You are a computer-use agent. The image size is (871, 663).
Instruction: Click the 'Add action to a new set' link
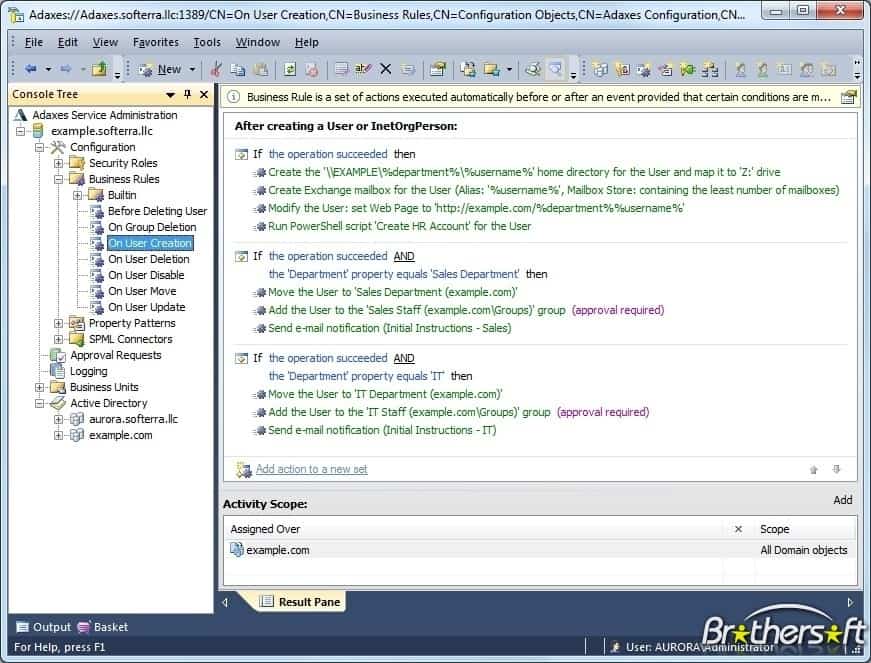click(x=312, y=469)
